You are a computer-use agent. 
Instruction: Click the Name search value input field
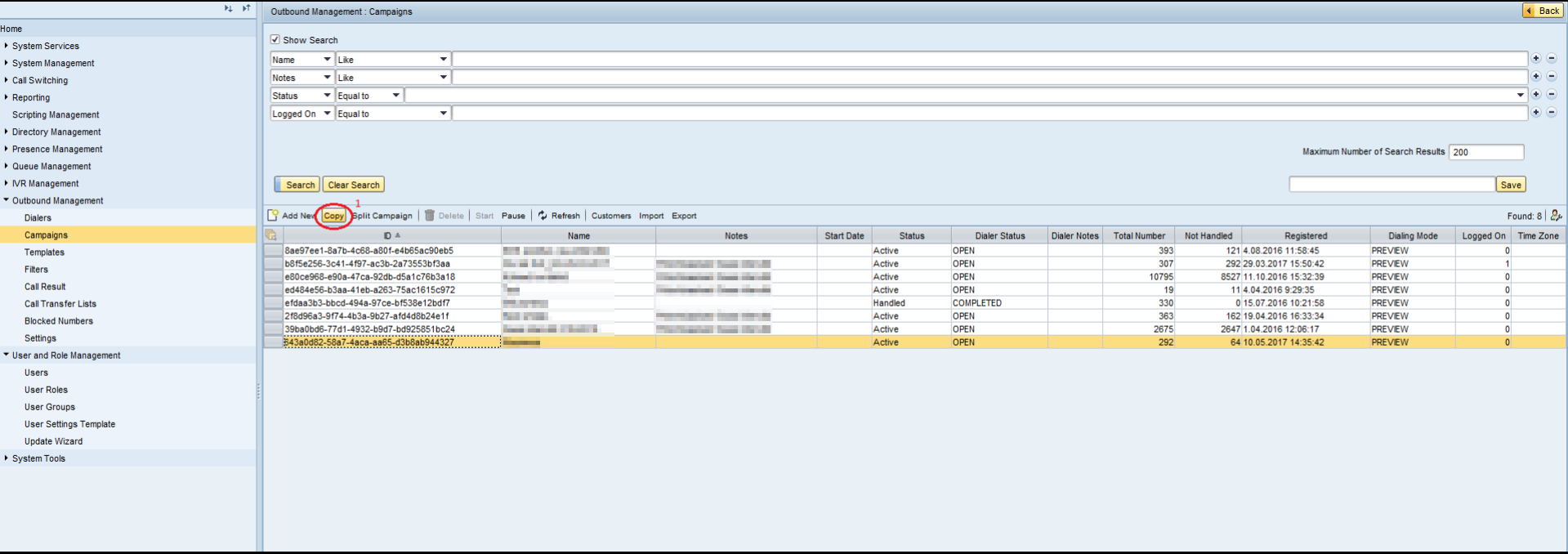click(989, 59)
